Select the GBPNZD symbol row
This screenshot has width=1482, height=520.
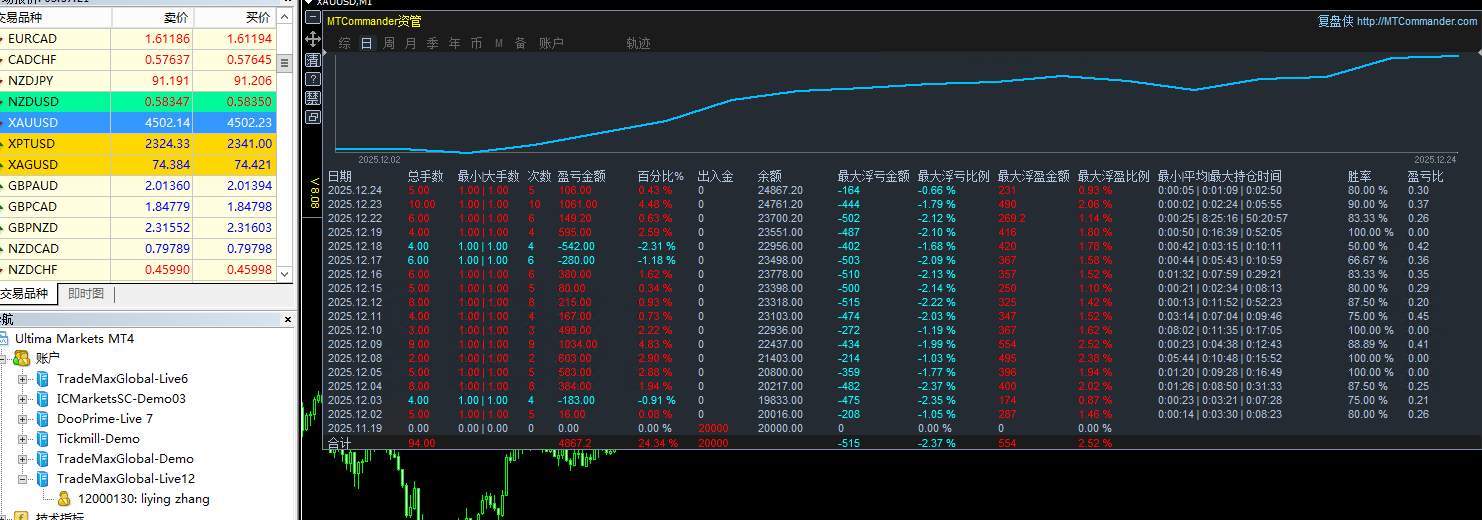(x=138, y=228)
